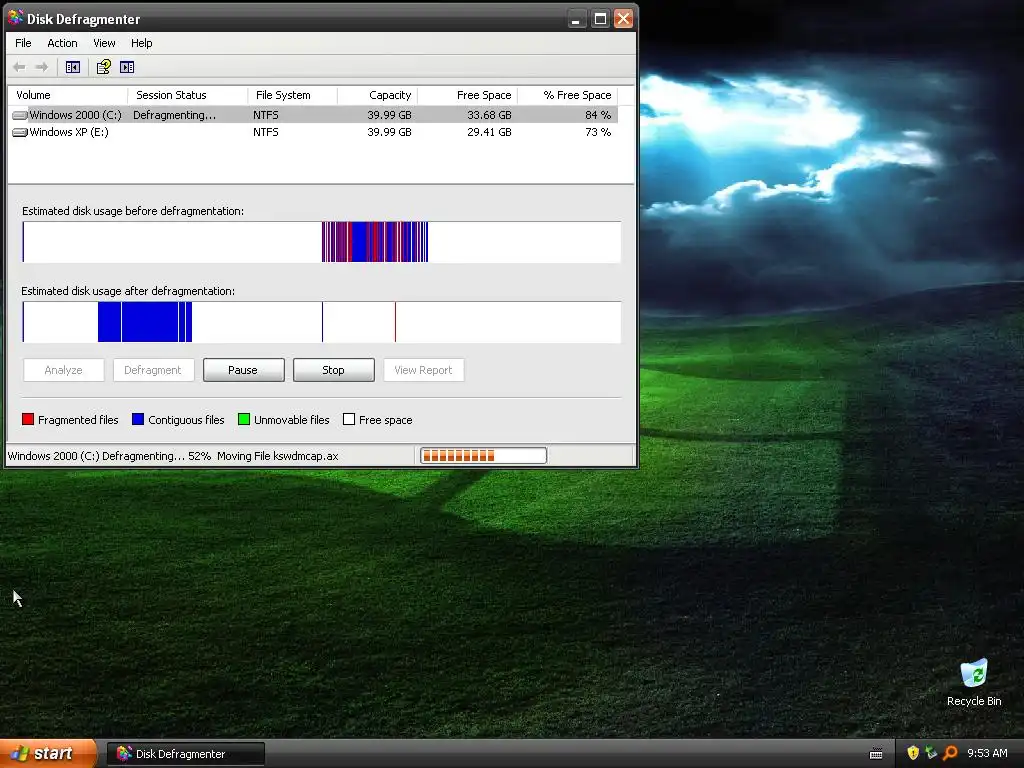Screen dimensions: 1024x768
Task: Minimize the Disk Defragmenter window
Action: coord(575,19)
